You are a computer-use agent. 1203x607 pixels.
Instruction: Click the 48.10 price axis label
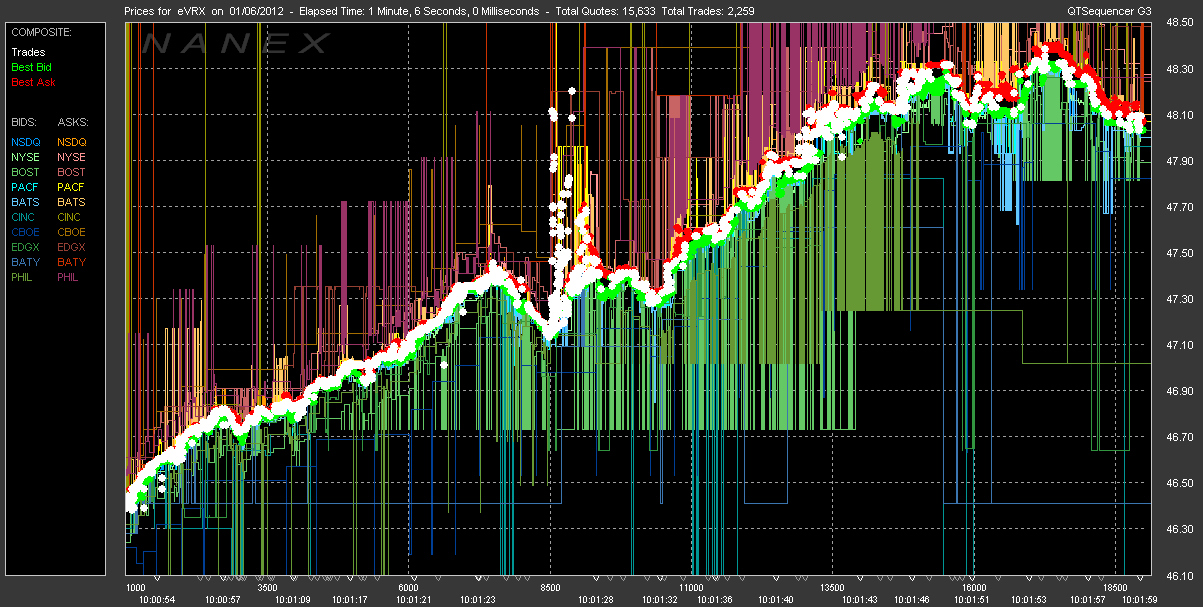(1181, 116)
